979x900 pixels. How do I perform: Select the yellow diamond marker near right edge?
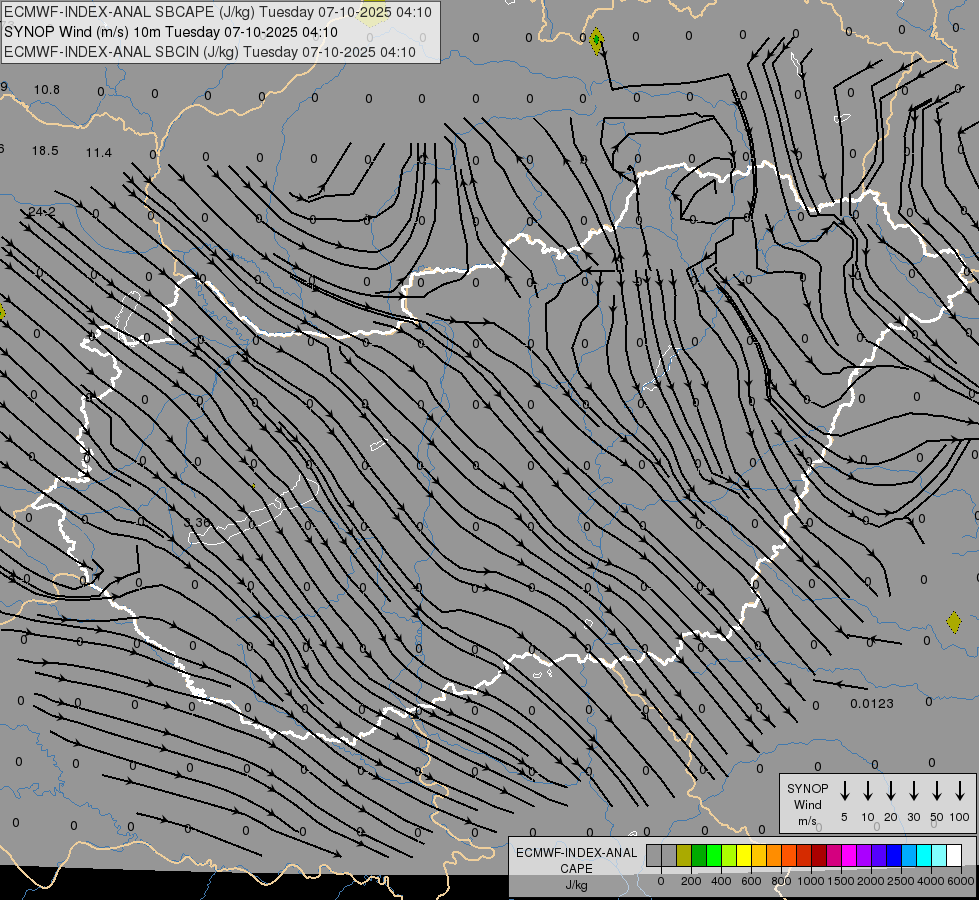coord(953,622)
